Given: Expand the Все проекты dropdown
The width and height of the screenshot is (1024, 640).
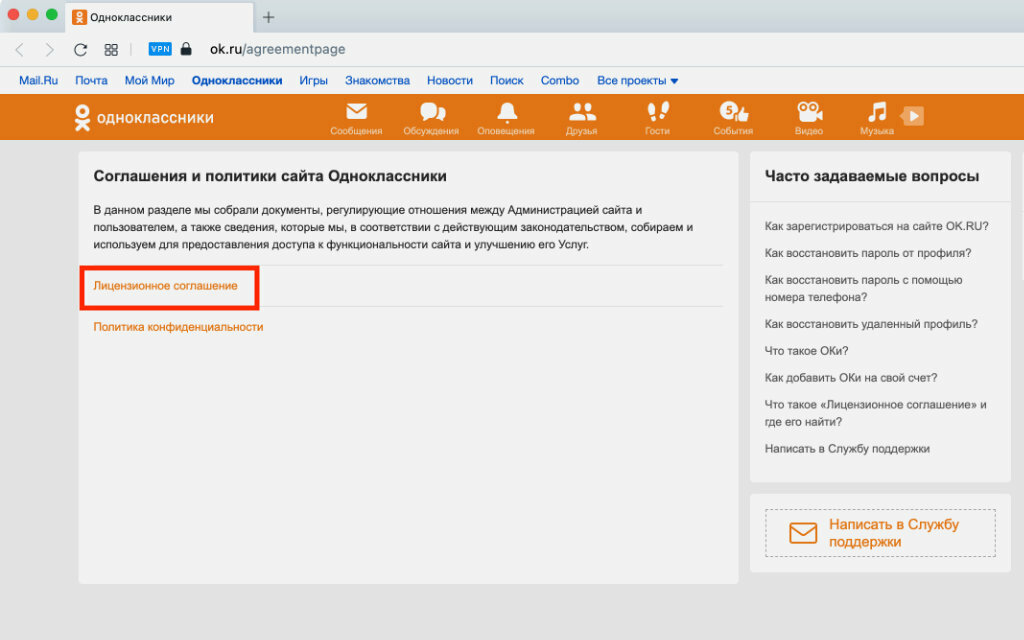Looking at the screenshot, I should click(x=637, y=80).
